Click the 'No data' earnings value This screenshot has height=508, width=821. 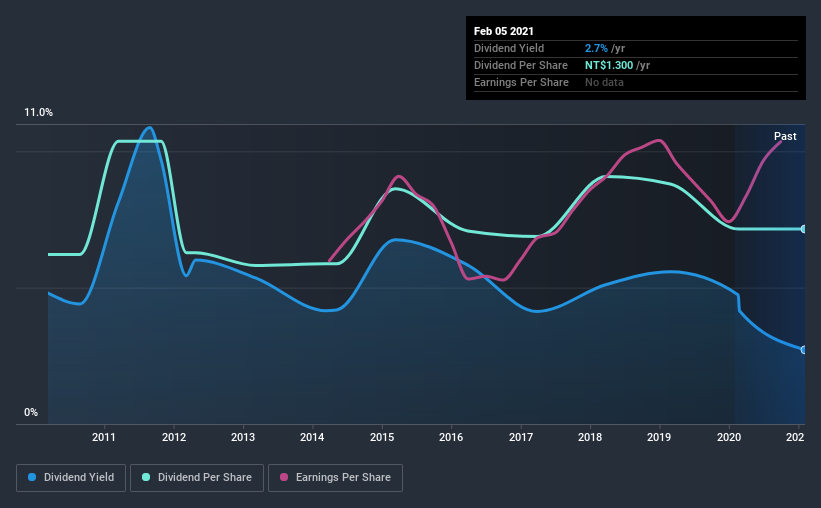604,82
